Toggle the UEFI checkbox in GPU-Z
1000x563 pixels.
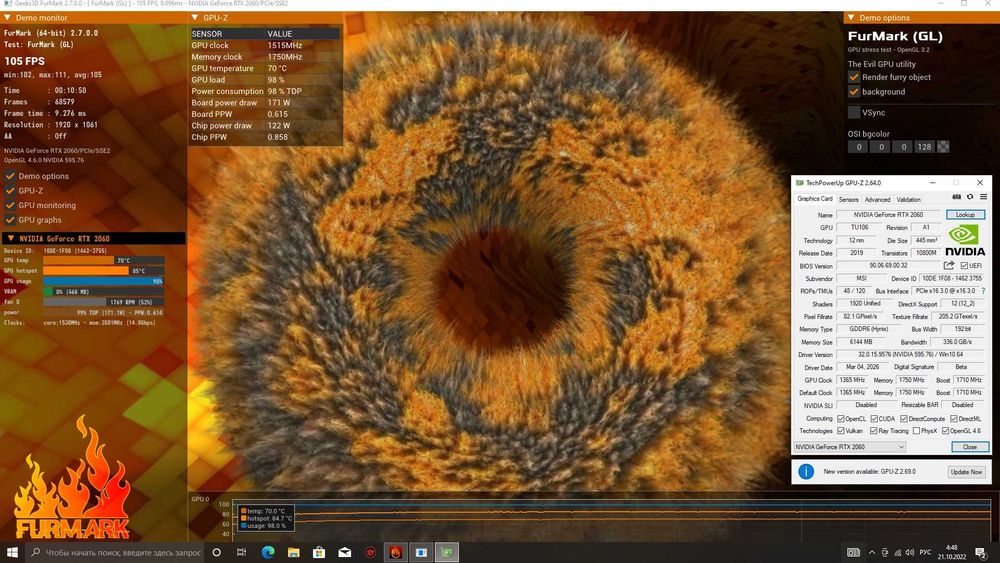coord(964,265)
